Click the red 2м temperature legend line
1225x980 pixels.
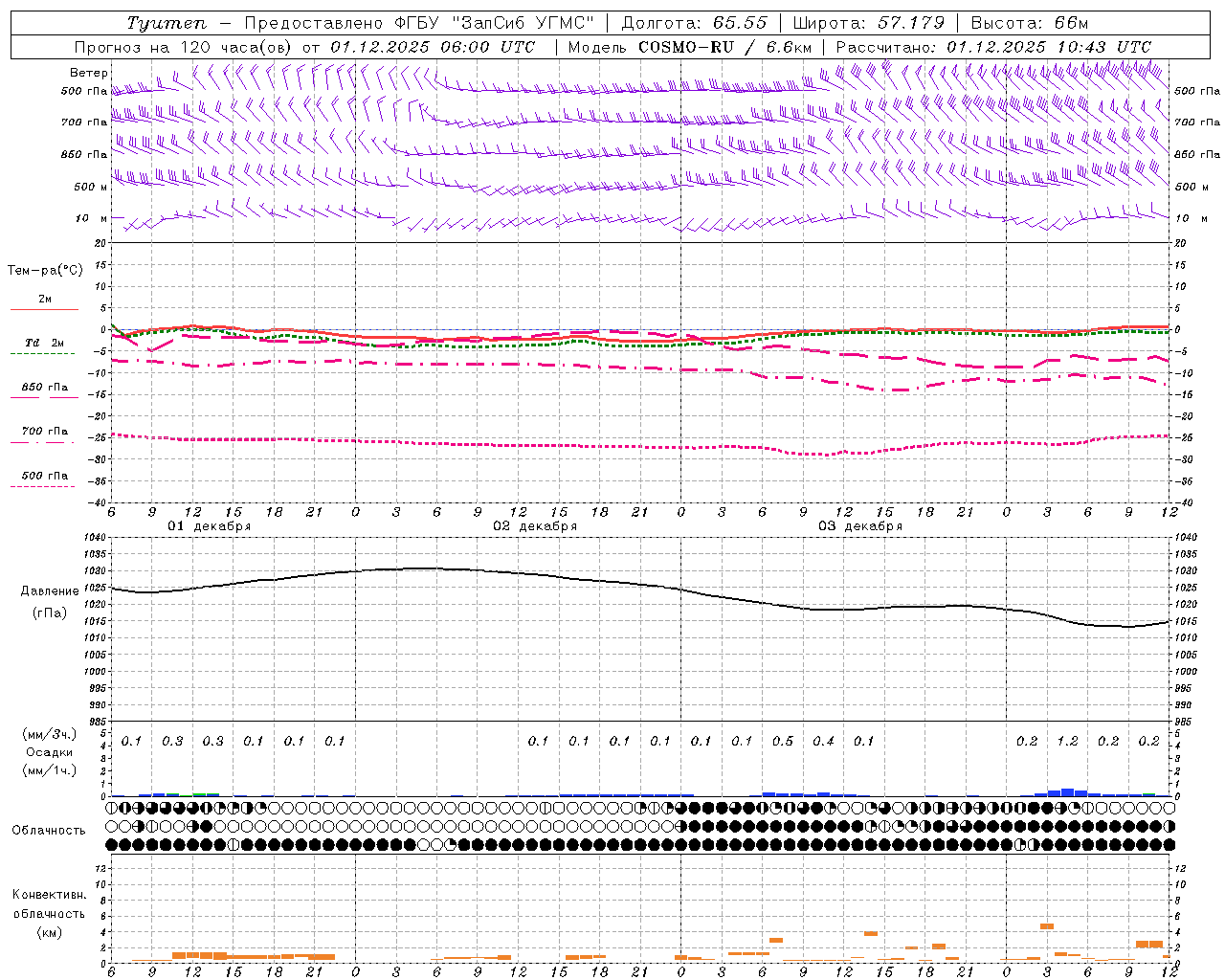[44, 309]
